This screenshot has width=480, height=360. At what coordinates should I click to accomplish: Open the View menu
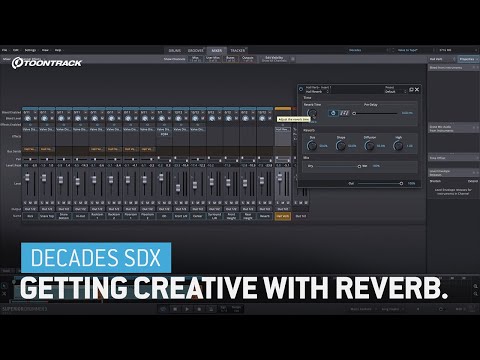click(x=45, y=50)
